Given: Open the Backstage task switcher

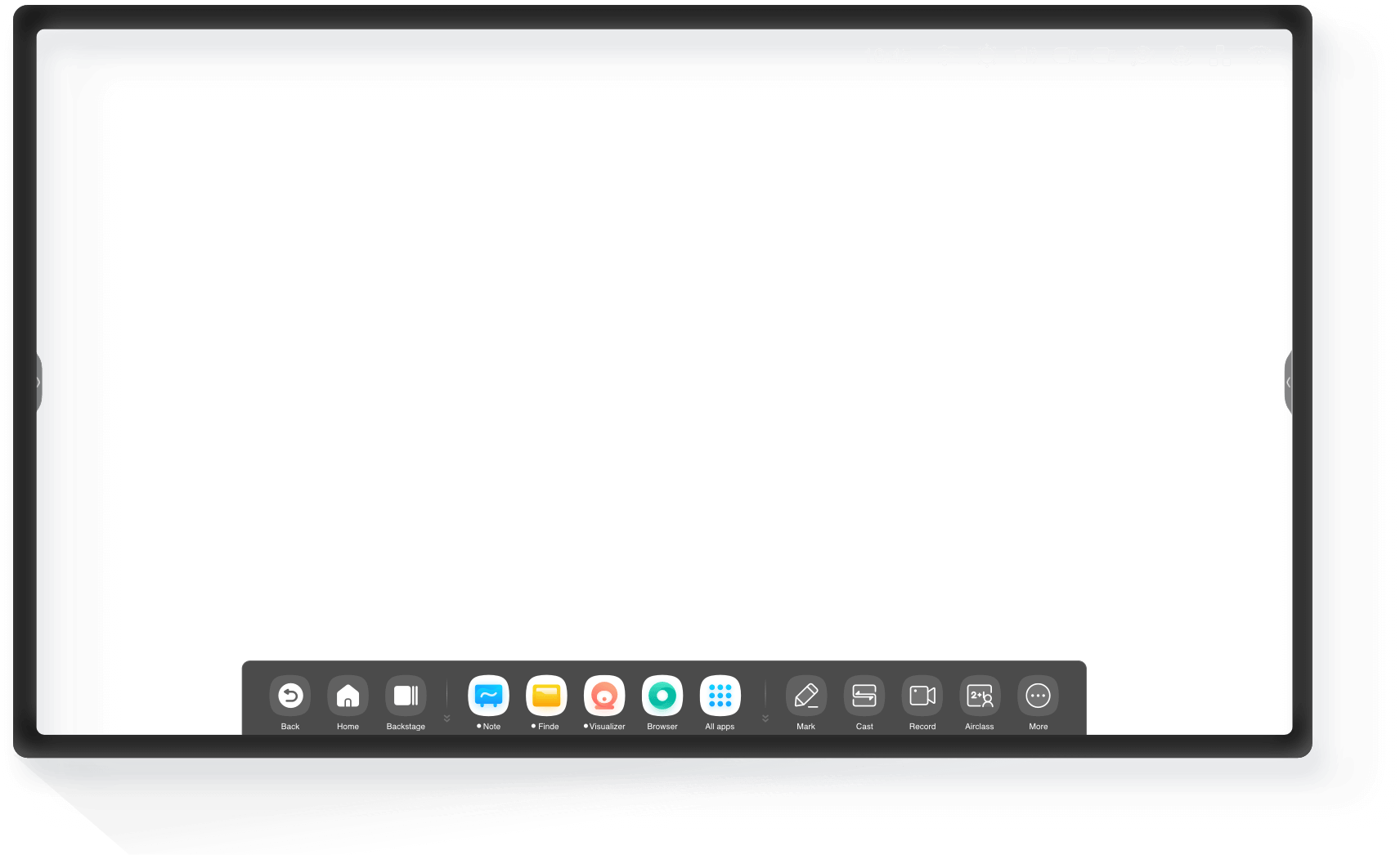Looking at the screenshot, I should (406, 696).
